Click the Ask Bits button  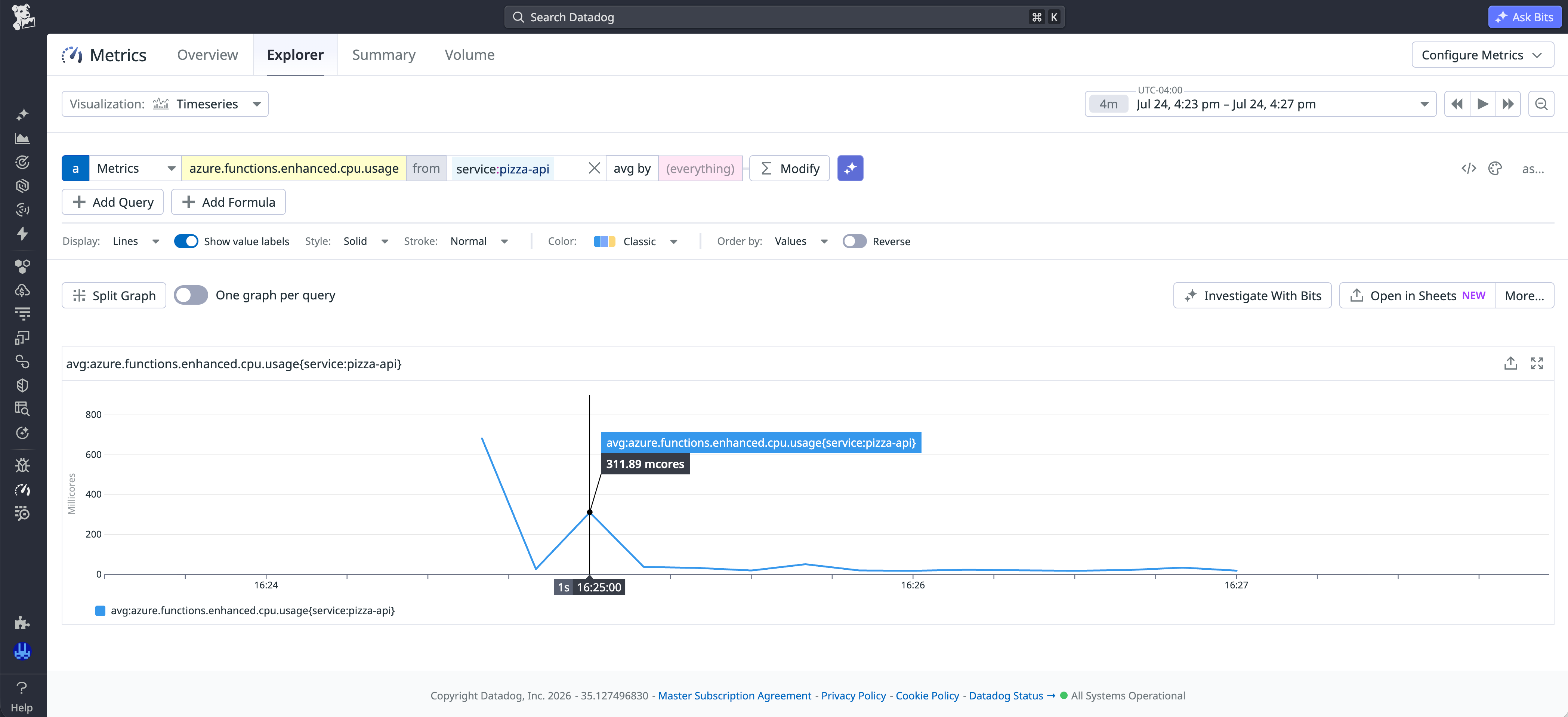[1524, 17]
